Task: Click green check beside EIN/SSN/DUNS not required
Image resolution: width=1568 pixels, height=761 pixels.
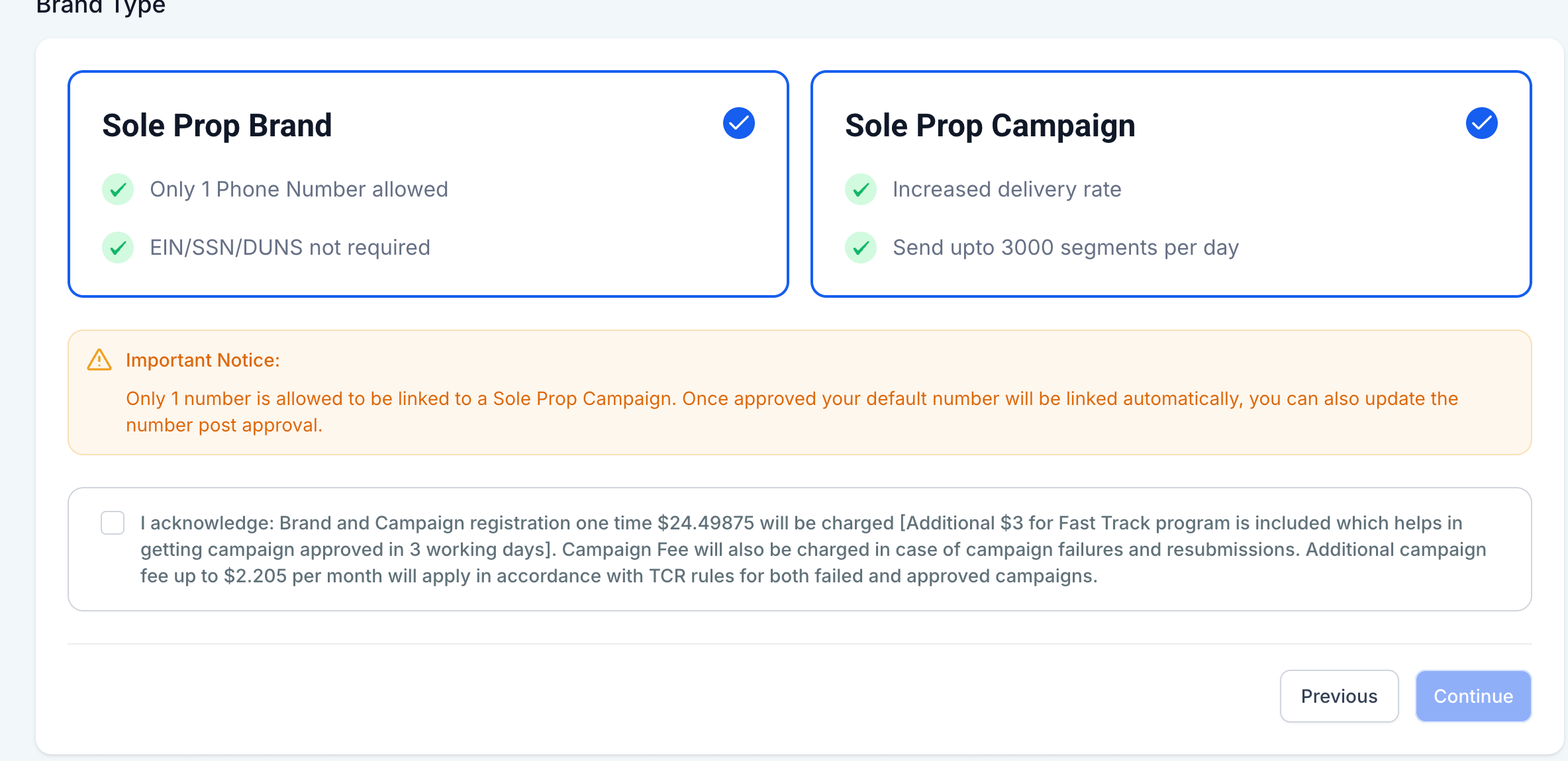Action: pos(118,248)
